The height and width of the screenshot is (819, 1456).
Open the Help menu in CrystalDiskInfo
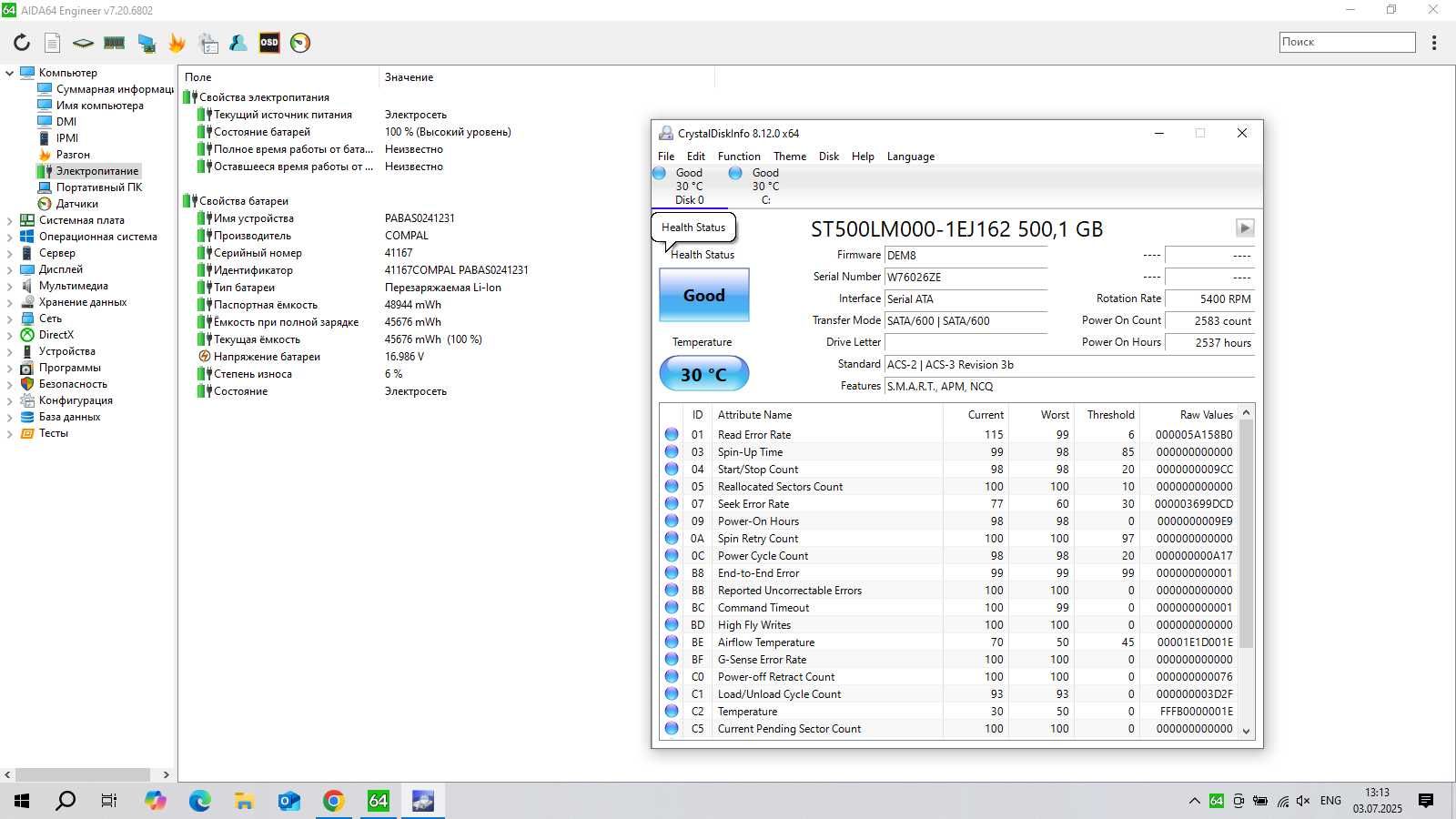863,157
